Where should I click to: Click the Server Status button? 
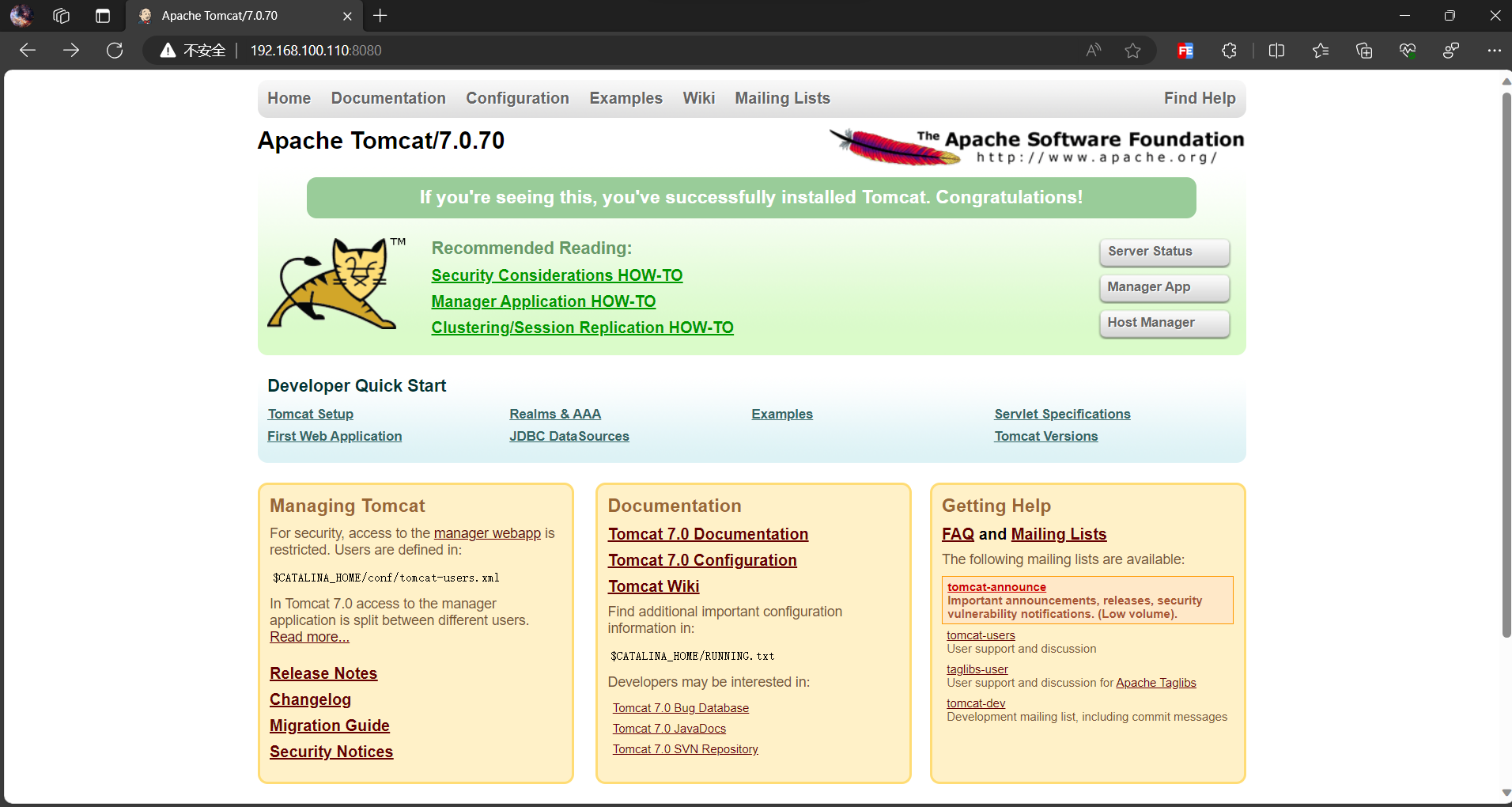pyautogui.click(x=1164, y=252)
